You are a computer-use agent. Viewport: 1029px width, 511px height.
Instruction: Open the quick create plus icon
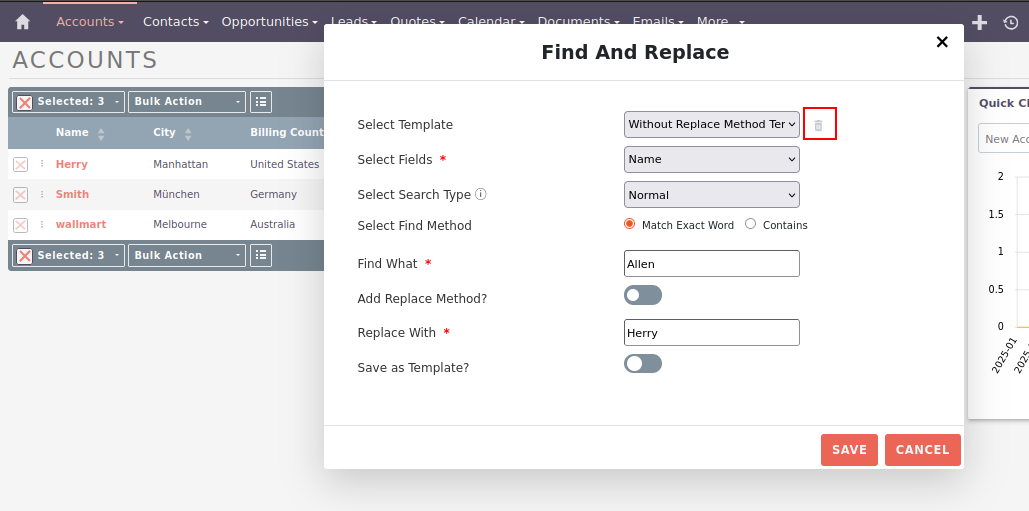(980, 22)
